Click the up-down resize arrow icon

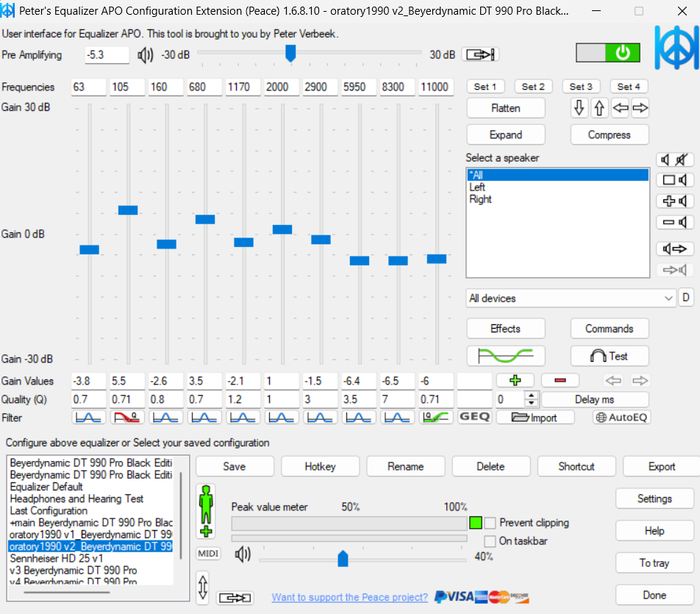203,587
